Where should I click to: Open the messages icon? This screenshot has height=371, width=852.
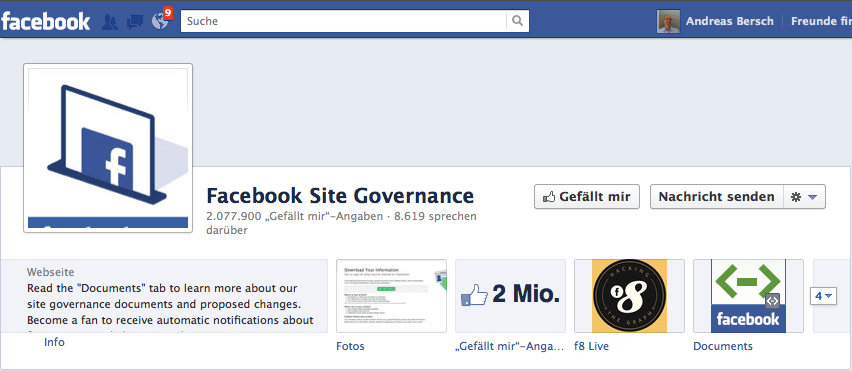point(135,22)
